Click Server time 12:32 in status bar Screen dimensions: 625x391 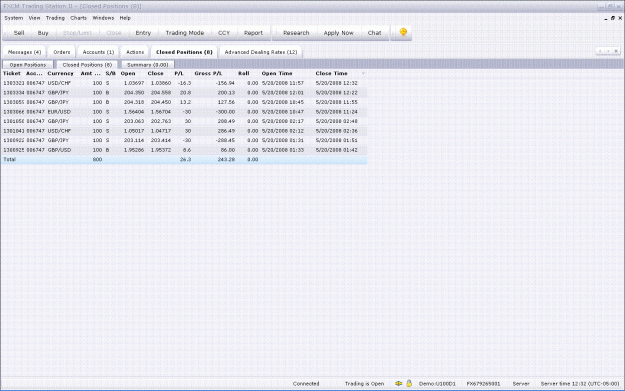580,383
